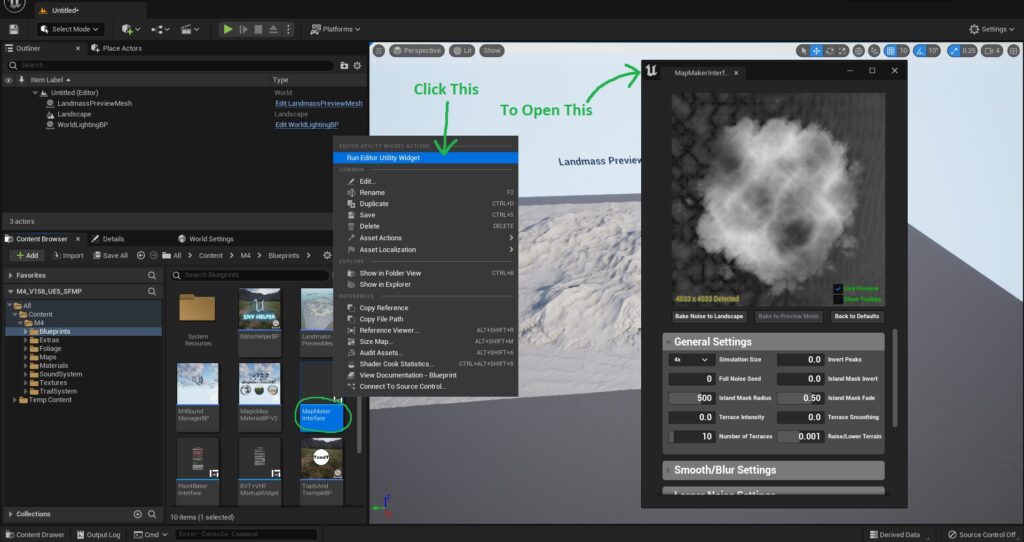Click the Add button in Content Browser
The image size is (1024, 542).
click(27, 255)
